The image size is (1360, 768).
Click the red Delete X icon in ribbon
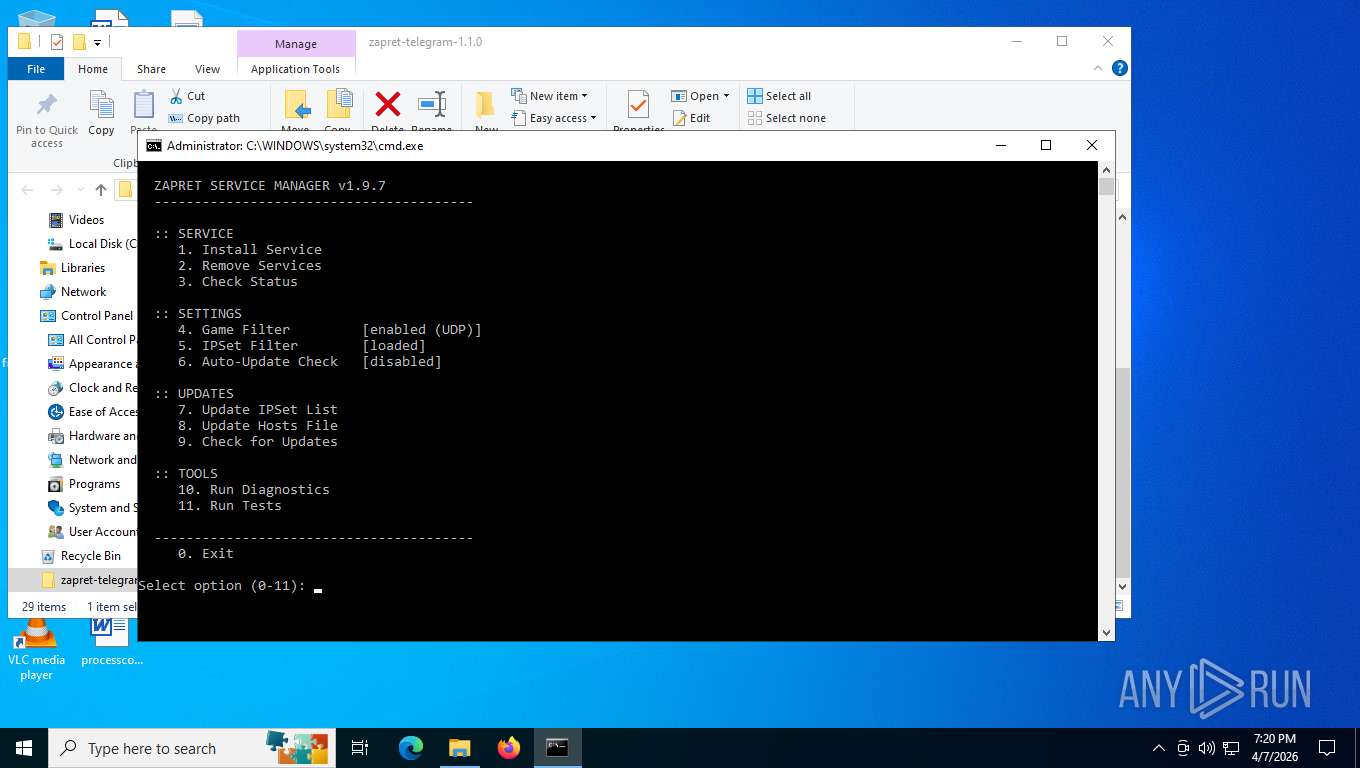click(x=387, y=104)
